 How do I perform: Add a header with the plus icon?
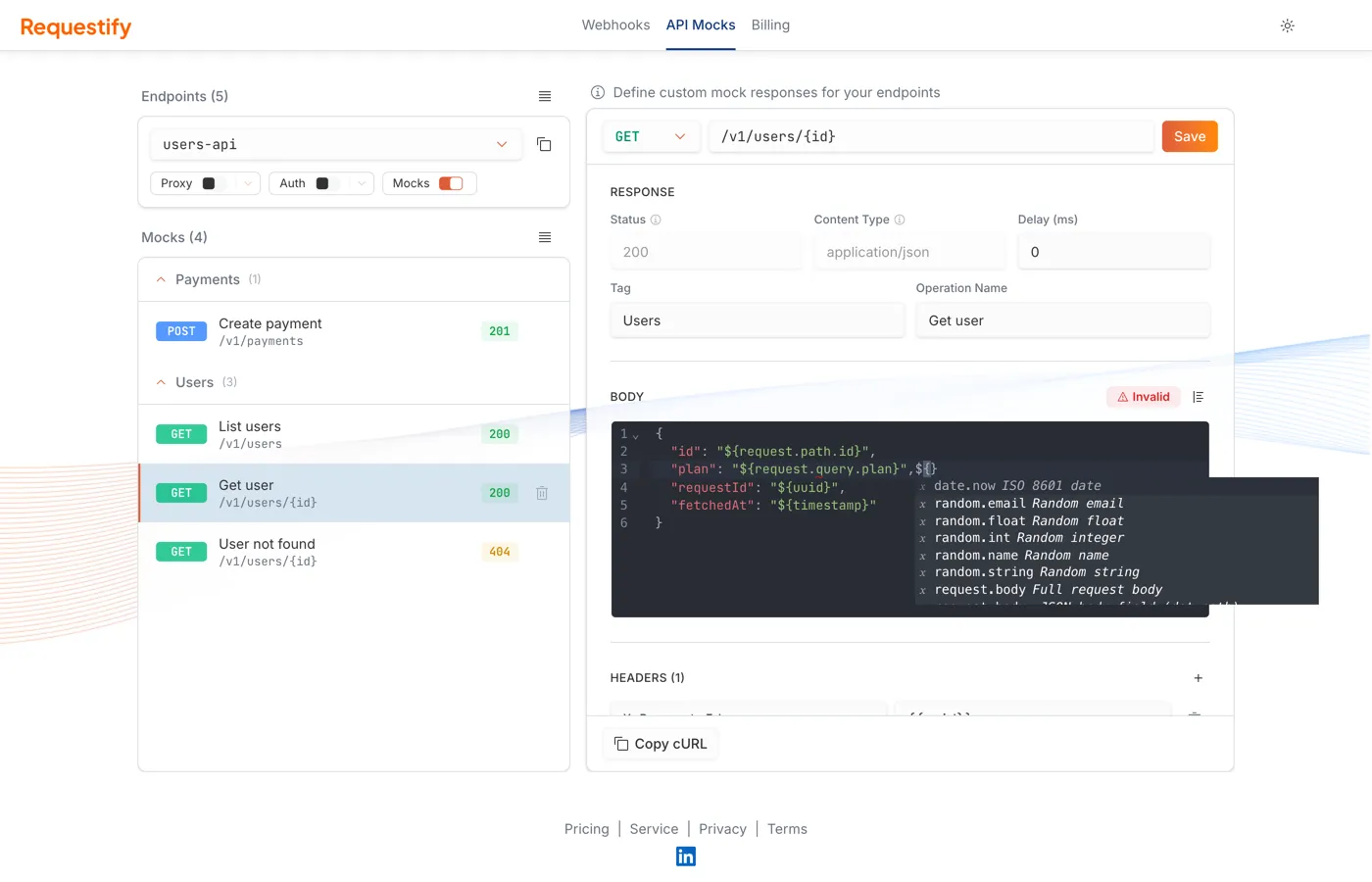(1198, 678)
